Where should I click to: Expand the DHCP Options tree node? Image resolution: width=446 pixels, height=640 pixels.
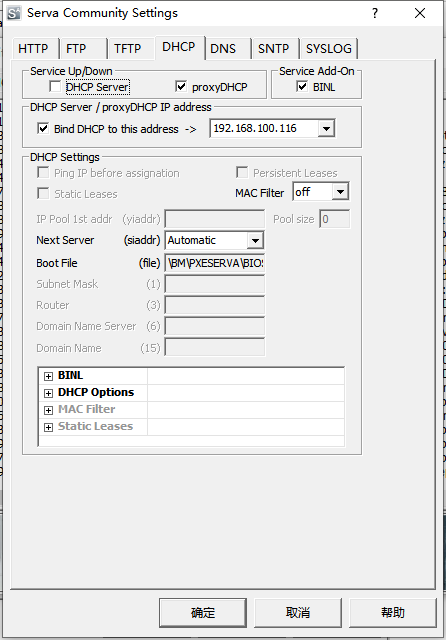click(49, 393)
